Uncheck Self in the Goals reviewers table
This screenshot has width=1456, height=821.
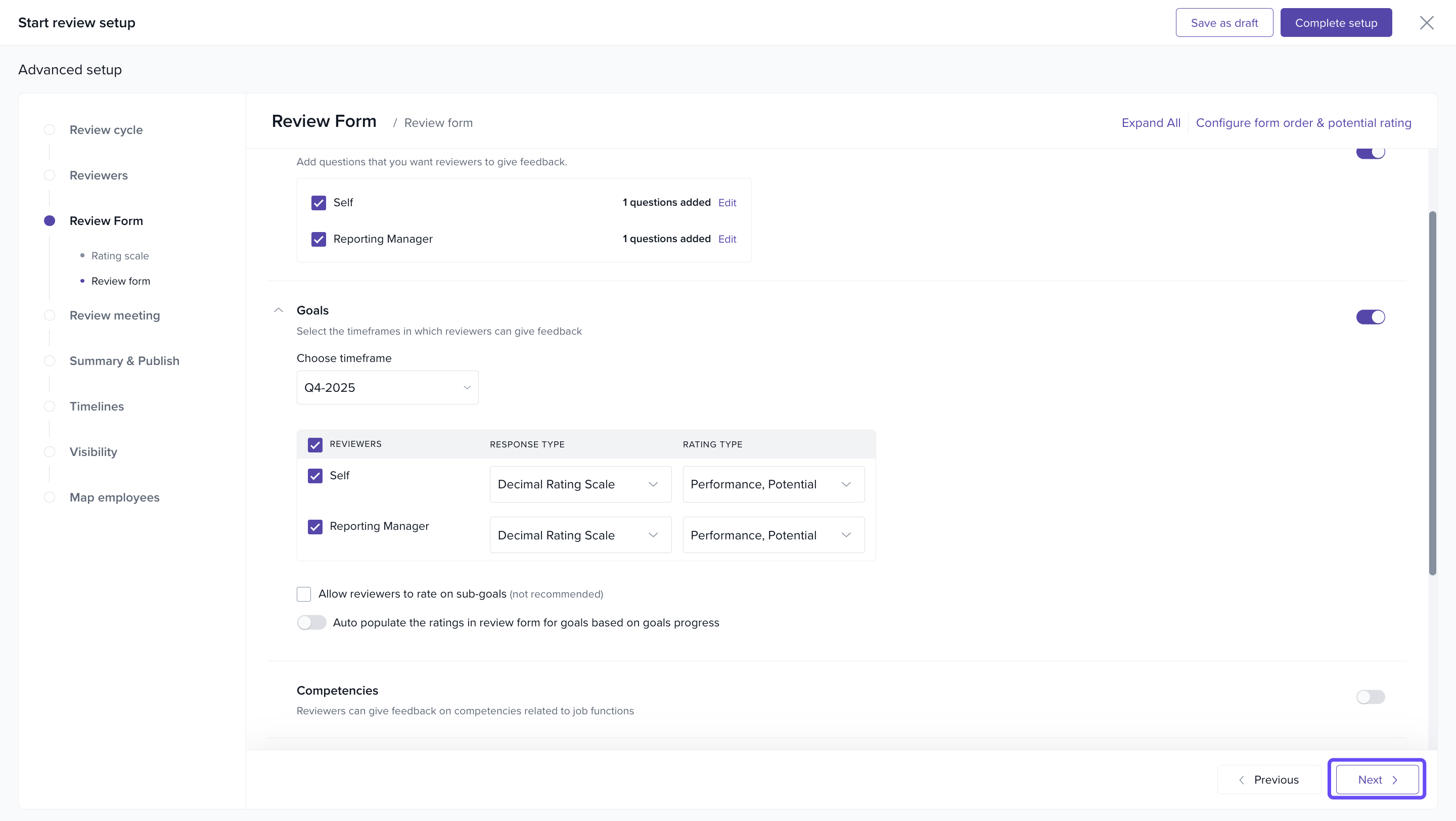pos(315,476)
